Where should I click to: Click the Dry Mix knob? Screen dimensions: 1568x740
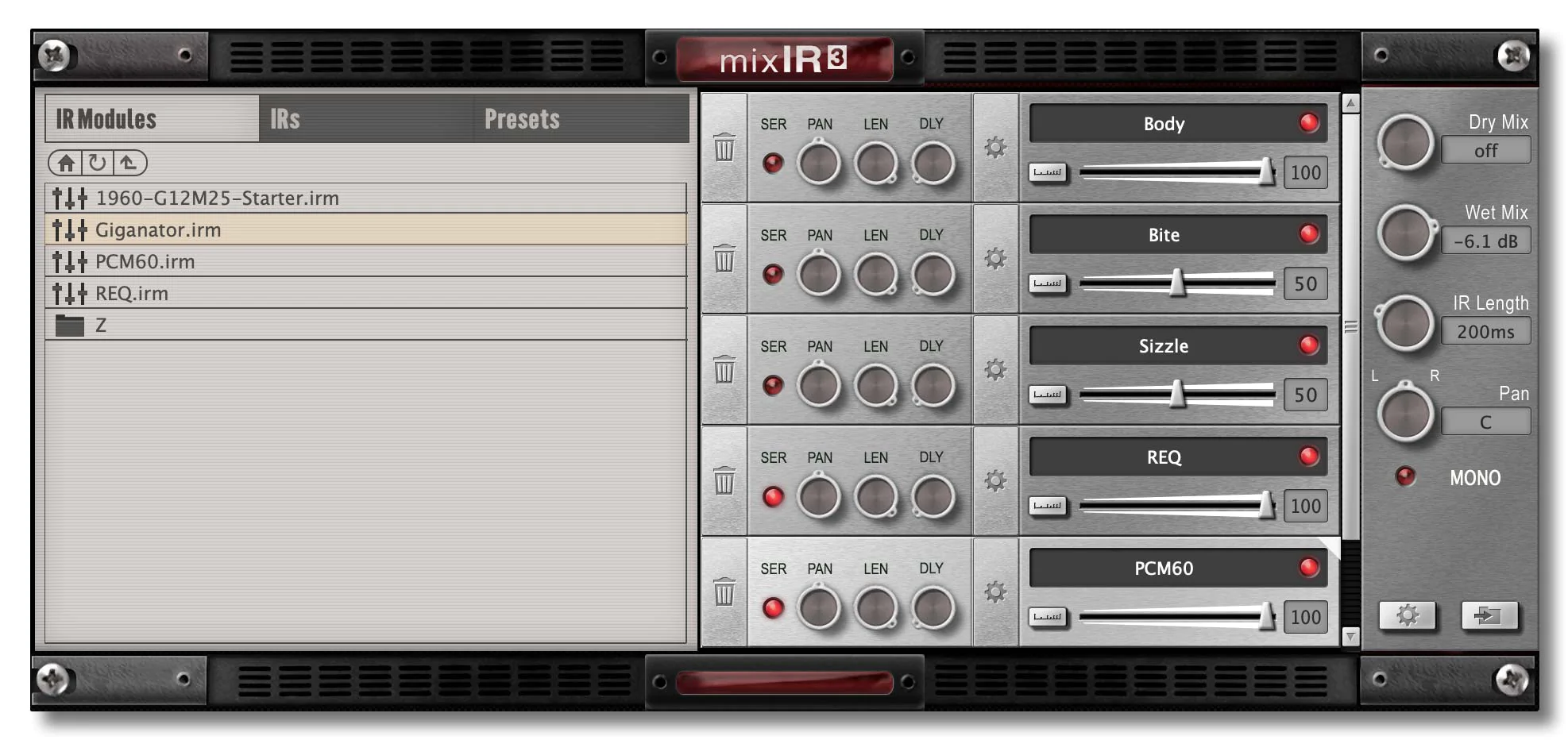click(1405, 143)
